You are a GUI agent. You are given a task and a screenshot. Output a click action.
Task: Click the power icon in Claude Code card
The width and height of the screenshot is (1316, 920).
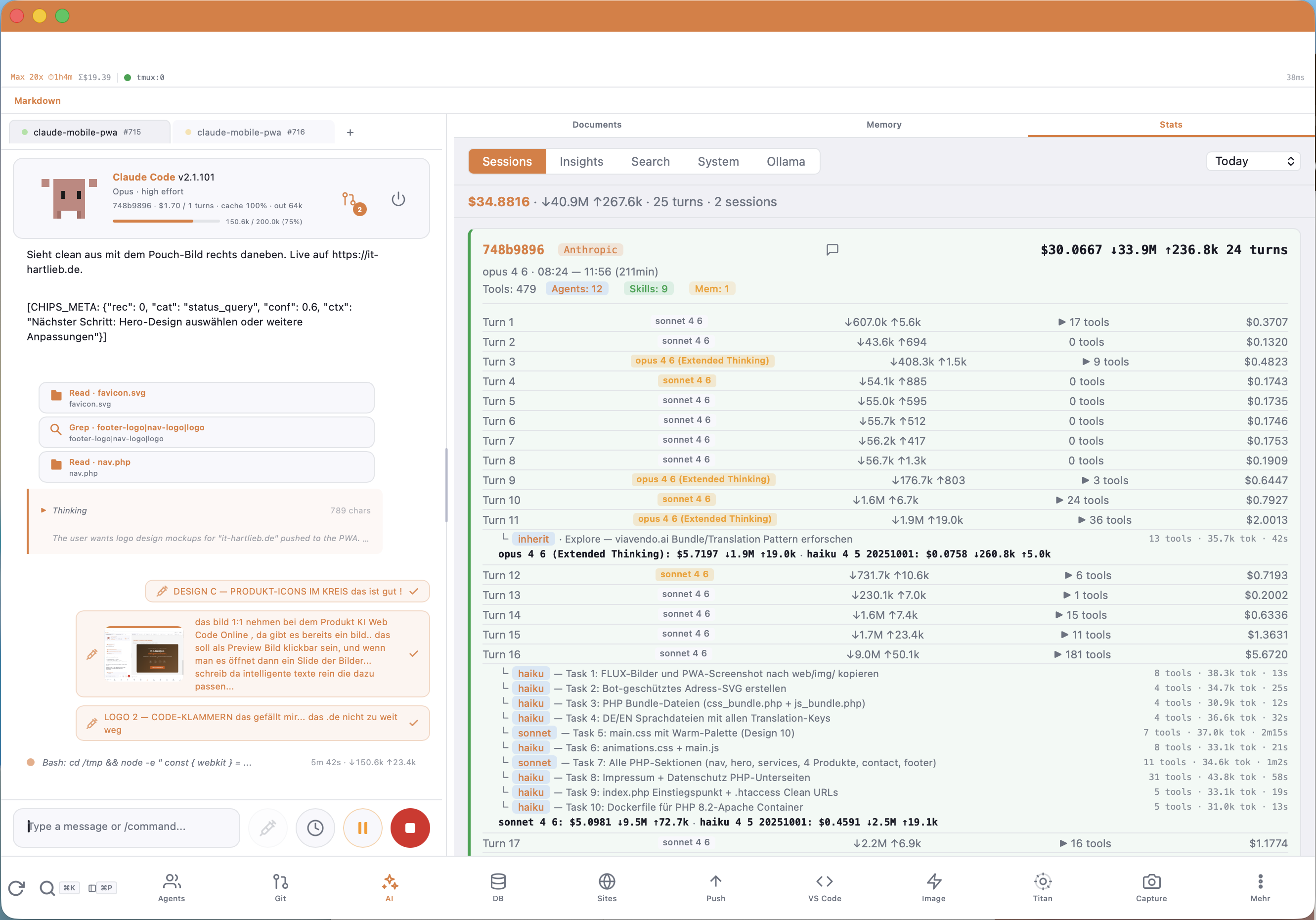tap(398, 199)
